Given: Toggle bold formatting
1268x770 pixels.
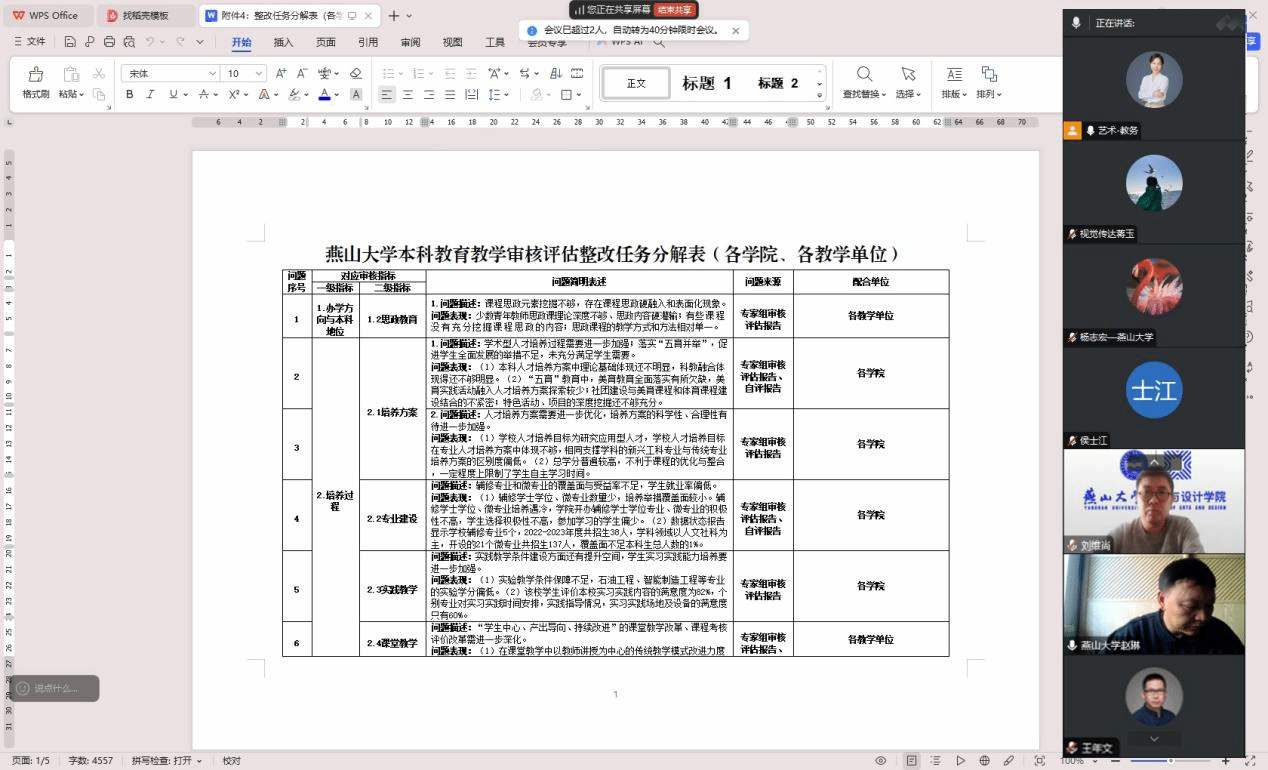Looking at the screenshot, I should point(130,95).
